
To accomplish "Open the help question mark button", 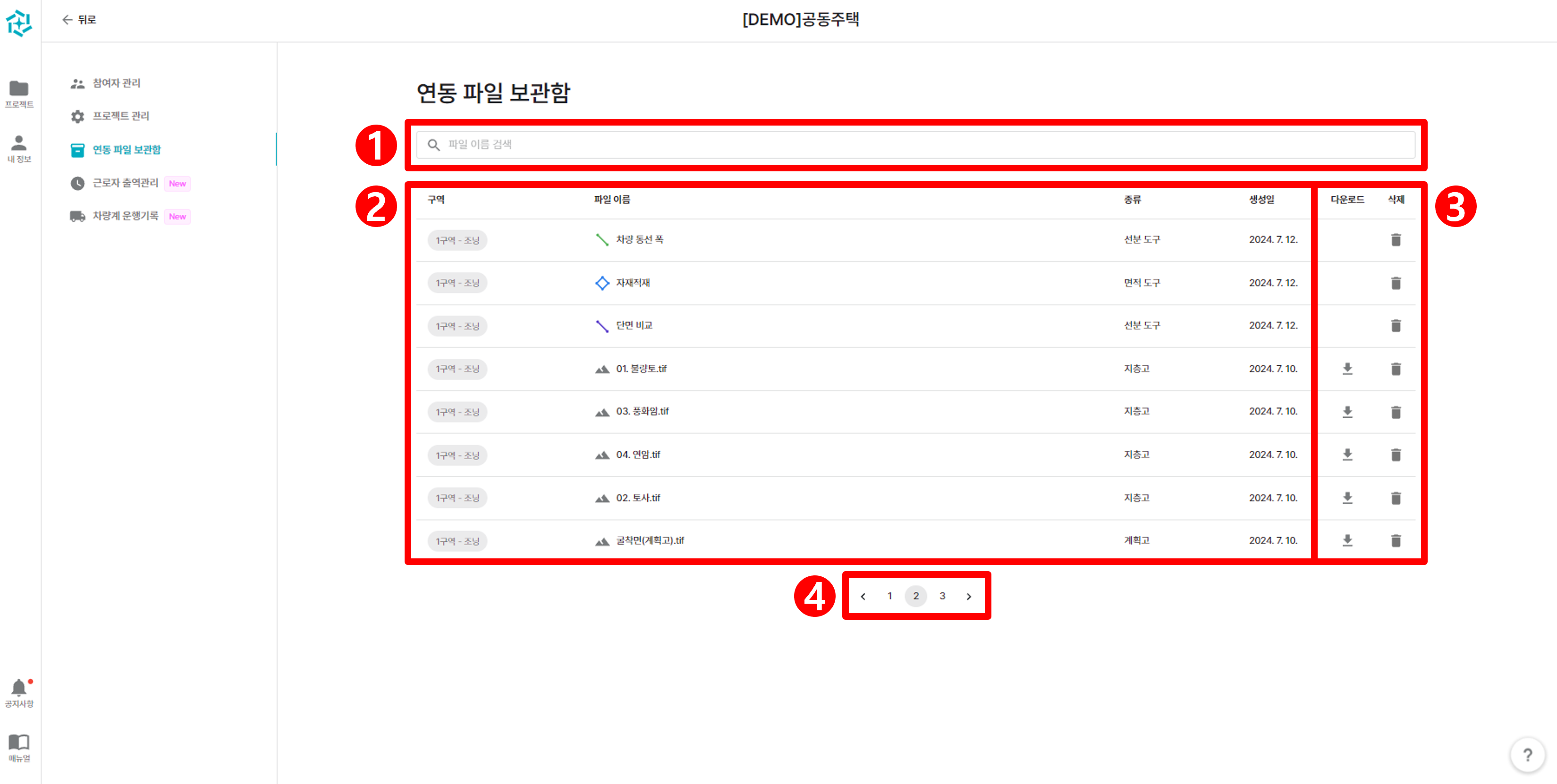I will [1527, 754].
